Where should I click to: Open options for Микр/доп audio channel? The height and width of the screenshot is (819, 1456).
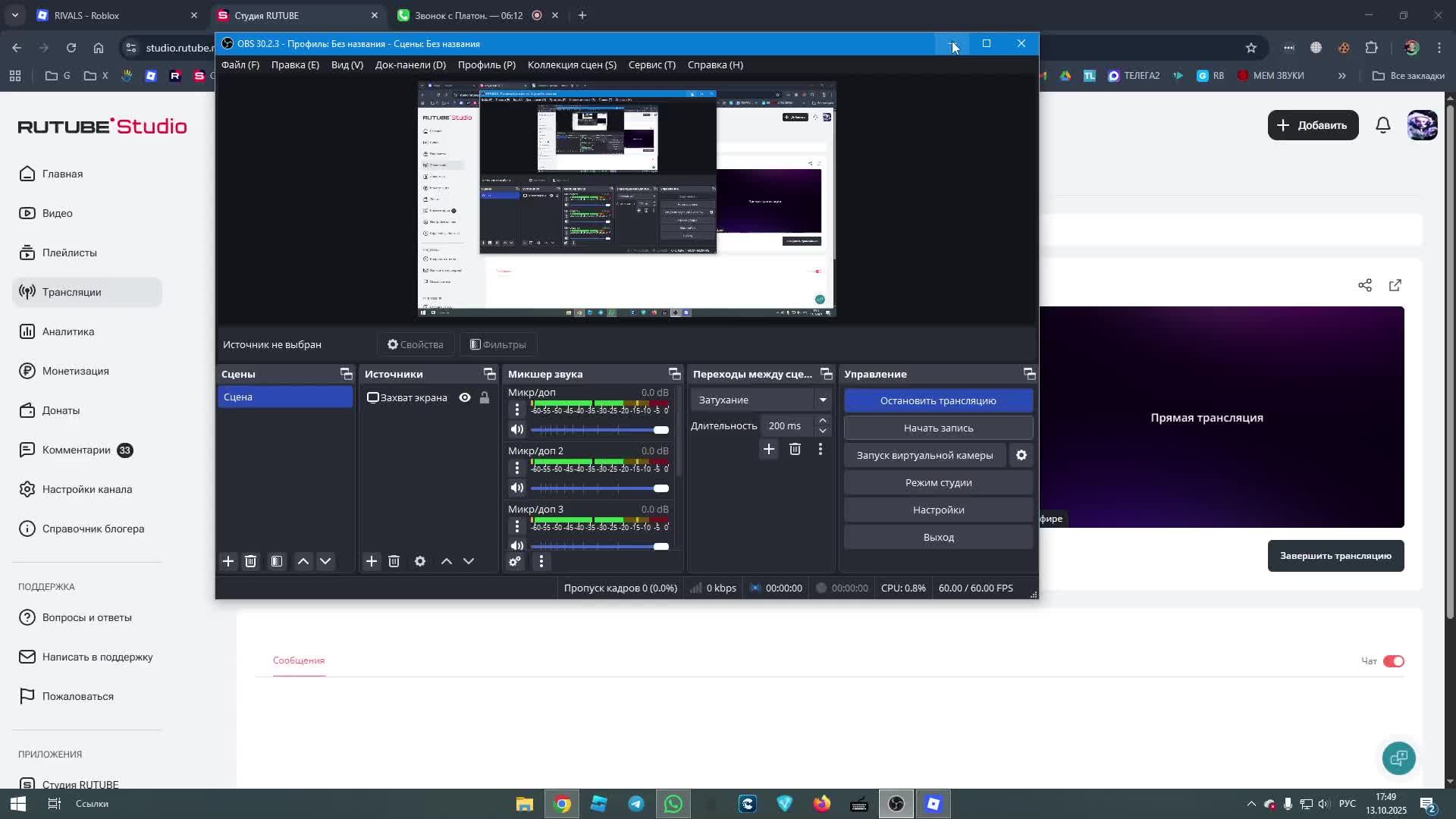517,409
